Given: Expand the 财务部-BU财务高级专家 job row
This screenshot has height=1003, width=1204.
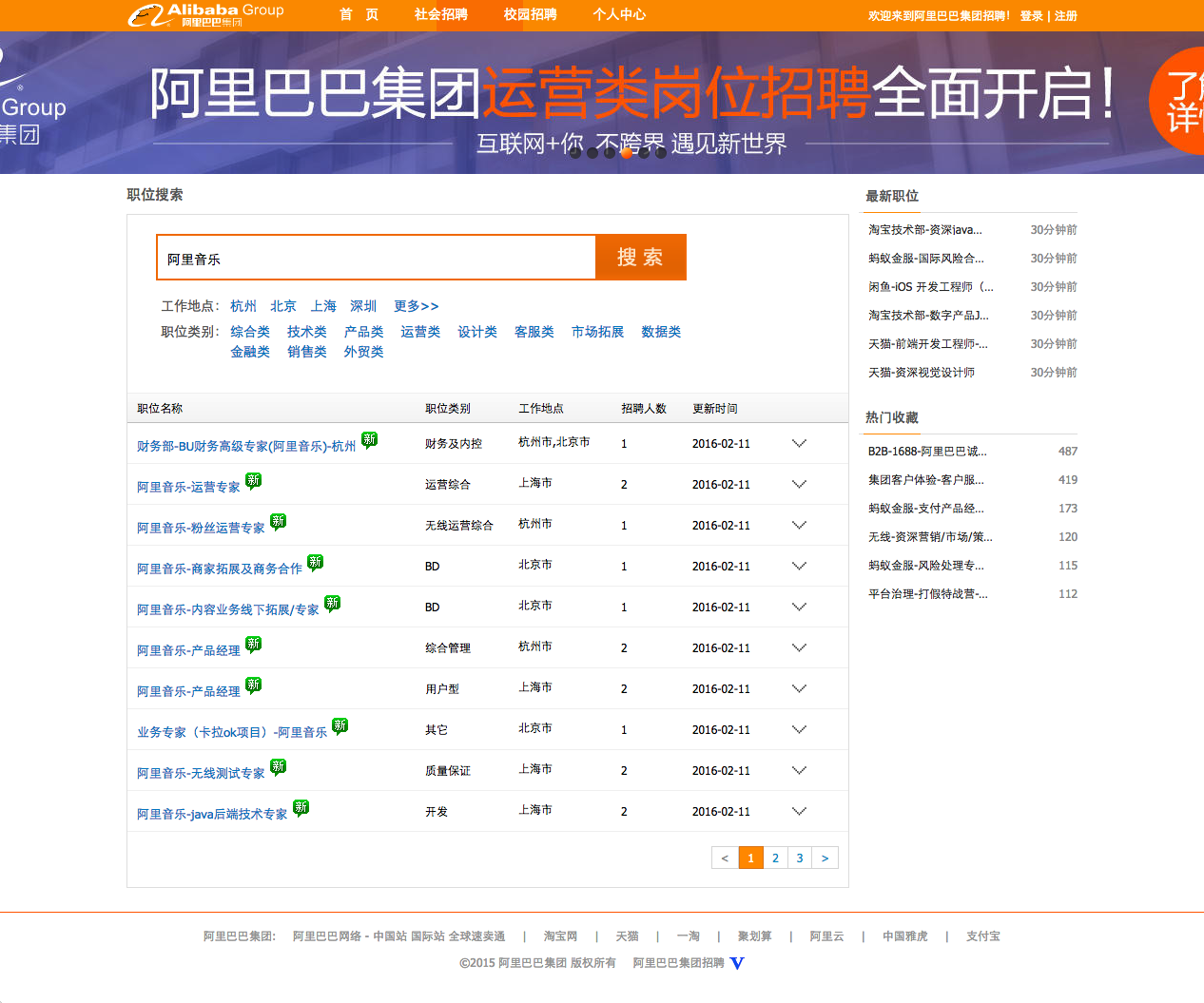Looking at the screenshot, I should coord(799,443).
